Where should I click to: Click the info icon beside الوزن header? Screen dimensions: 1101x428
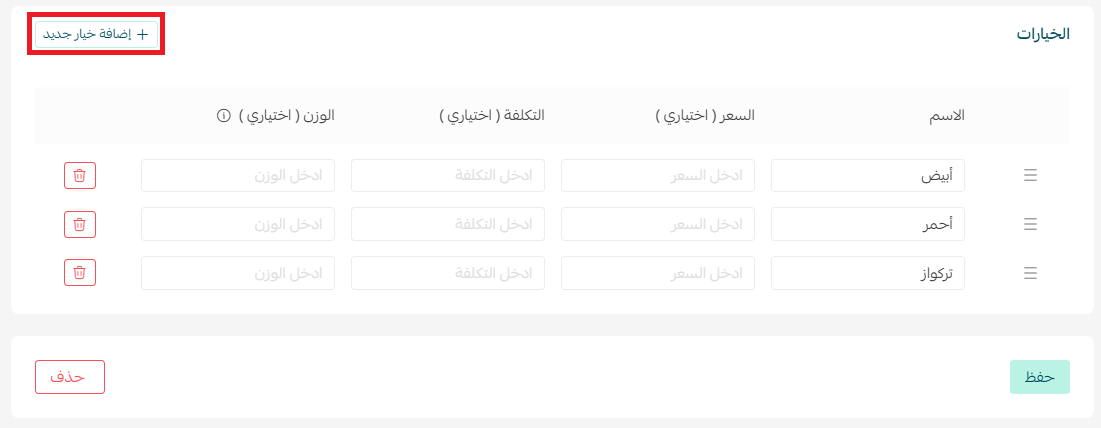223,116
